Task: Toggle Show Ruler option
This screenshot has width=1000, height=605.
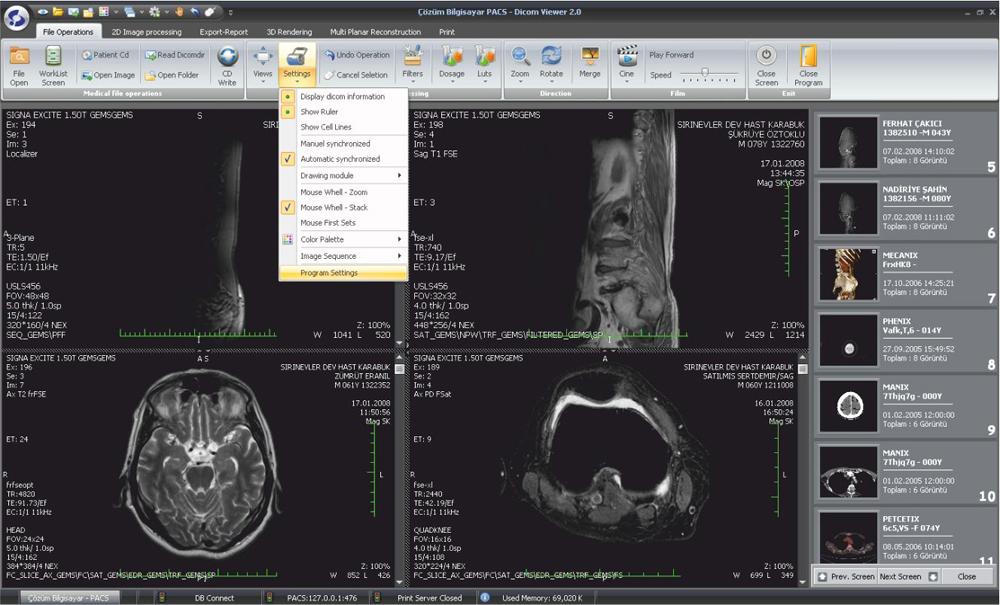Action: [343, 112]
